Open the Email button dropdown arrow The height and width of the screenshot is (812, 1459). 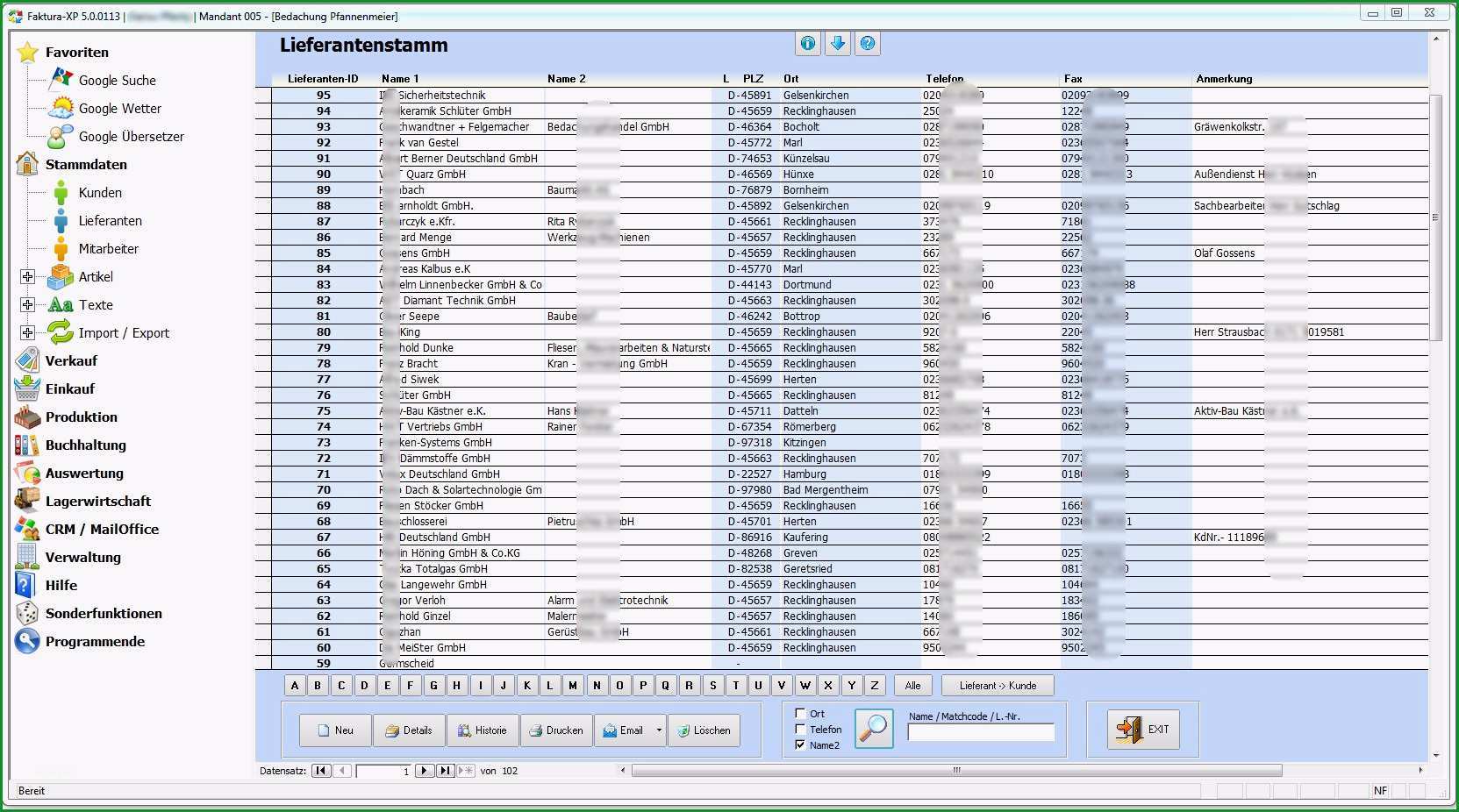click(x=659, y=730)
